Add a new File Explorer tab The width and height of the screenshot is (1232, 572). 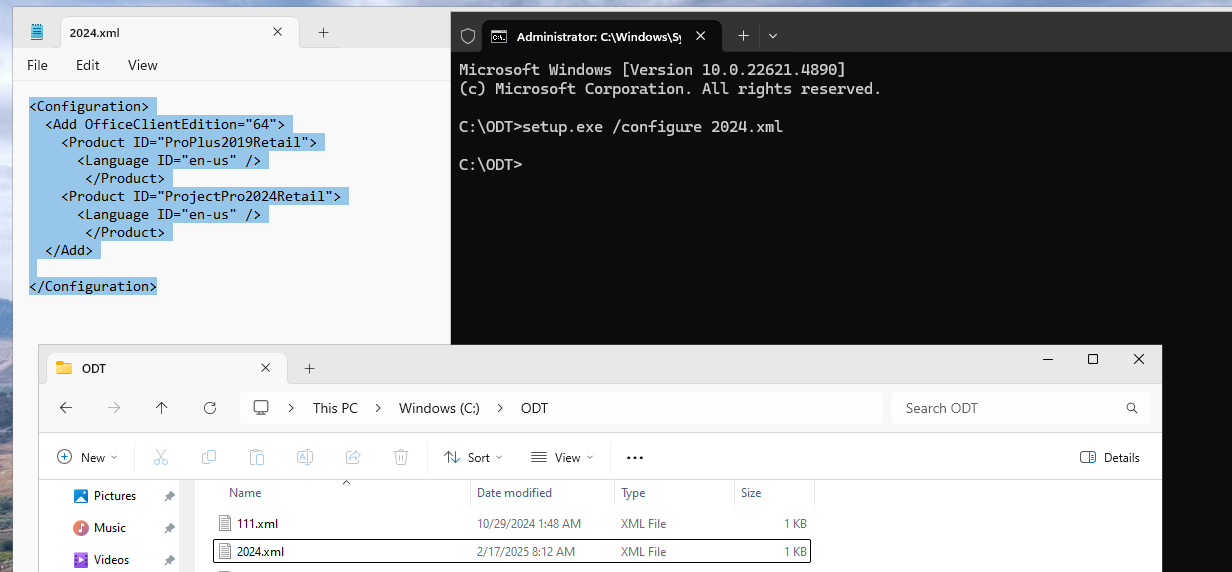[x=309, y=368]
